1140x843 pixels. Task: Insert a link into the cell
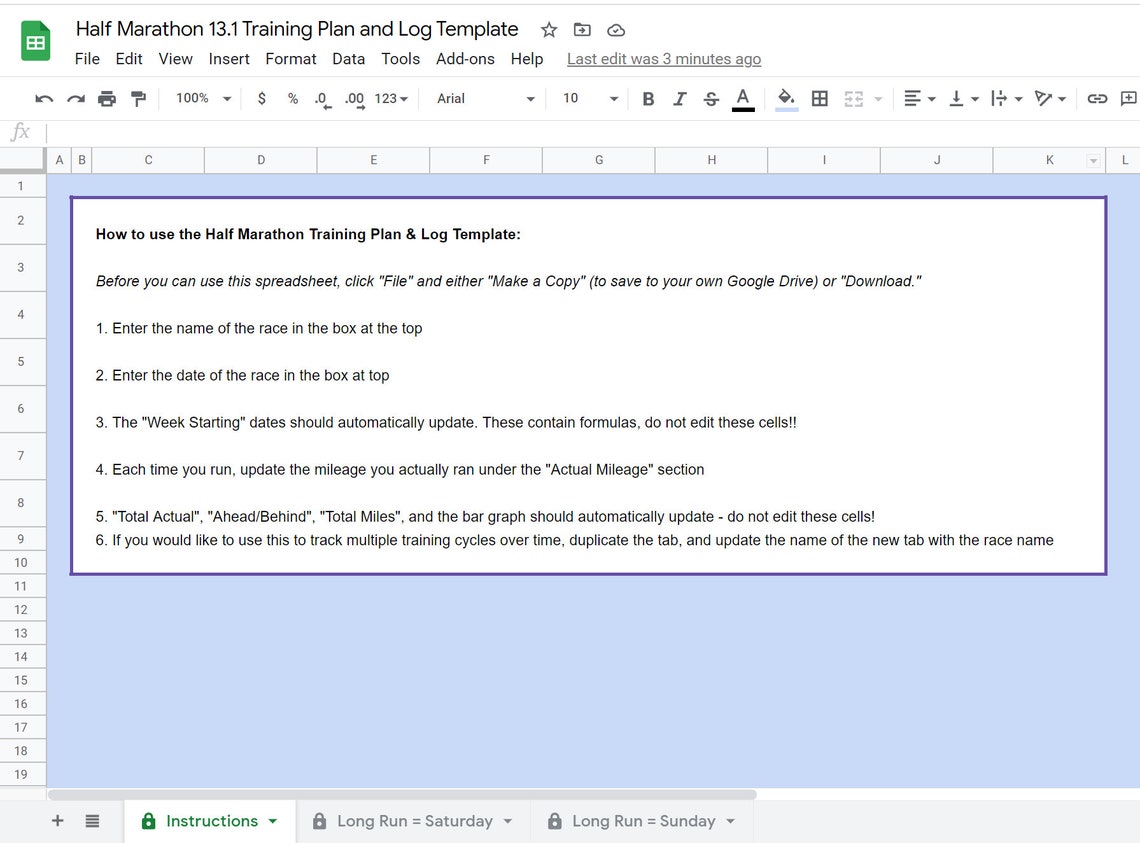pos(1097,98)
